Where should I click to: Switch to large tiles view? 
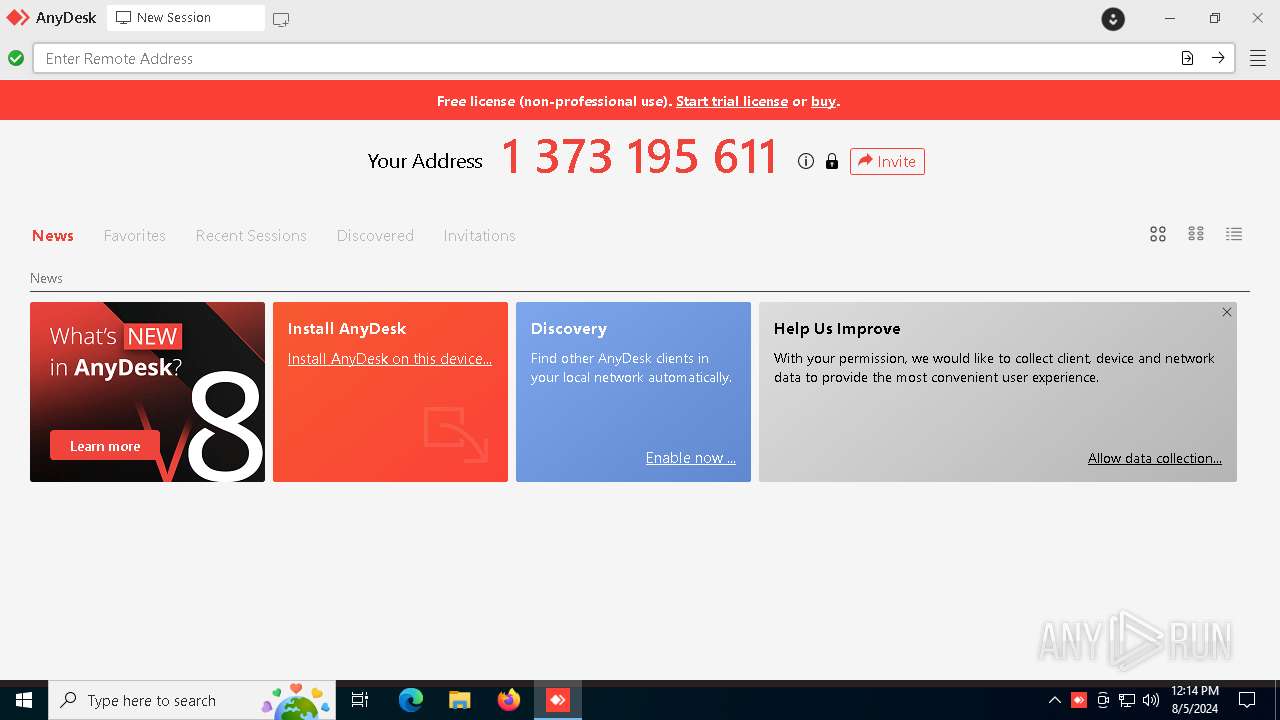[1158, 234]
